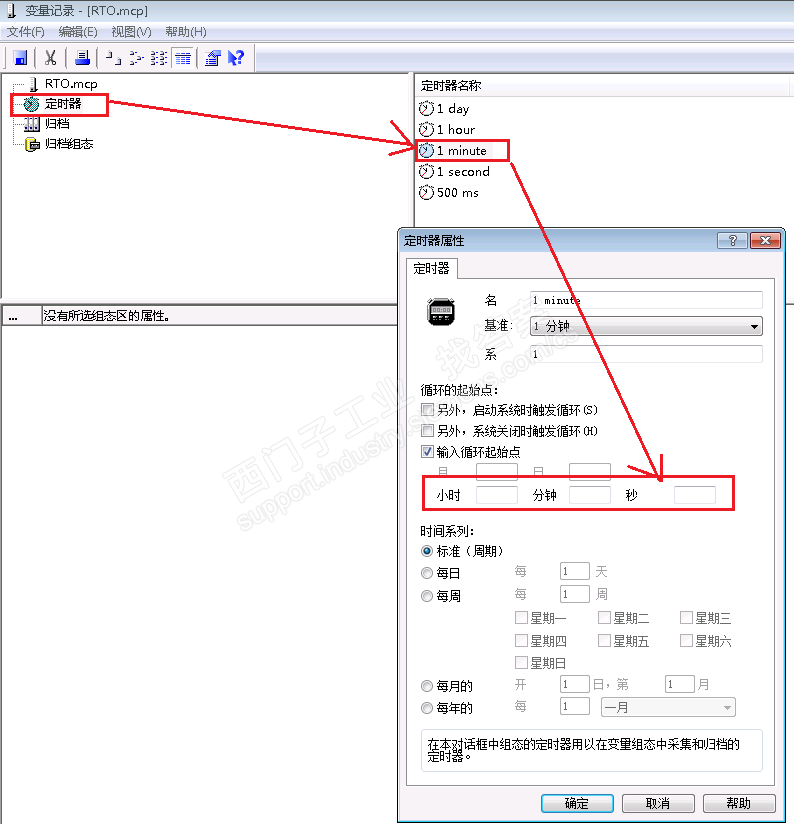
Task: Select the 归档 node in tree
Action: (x=56, y=124)
